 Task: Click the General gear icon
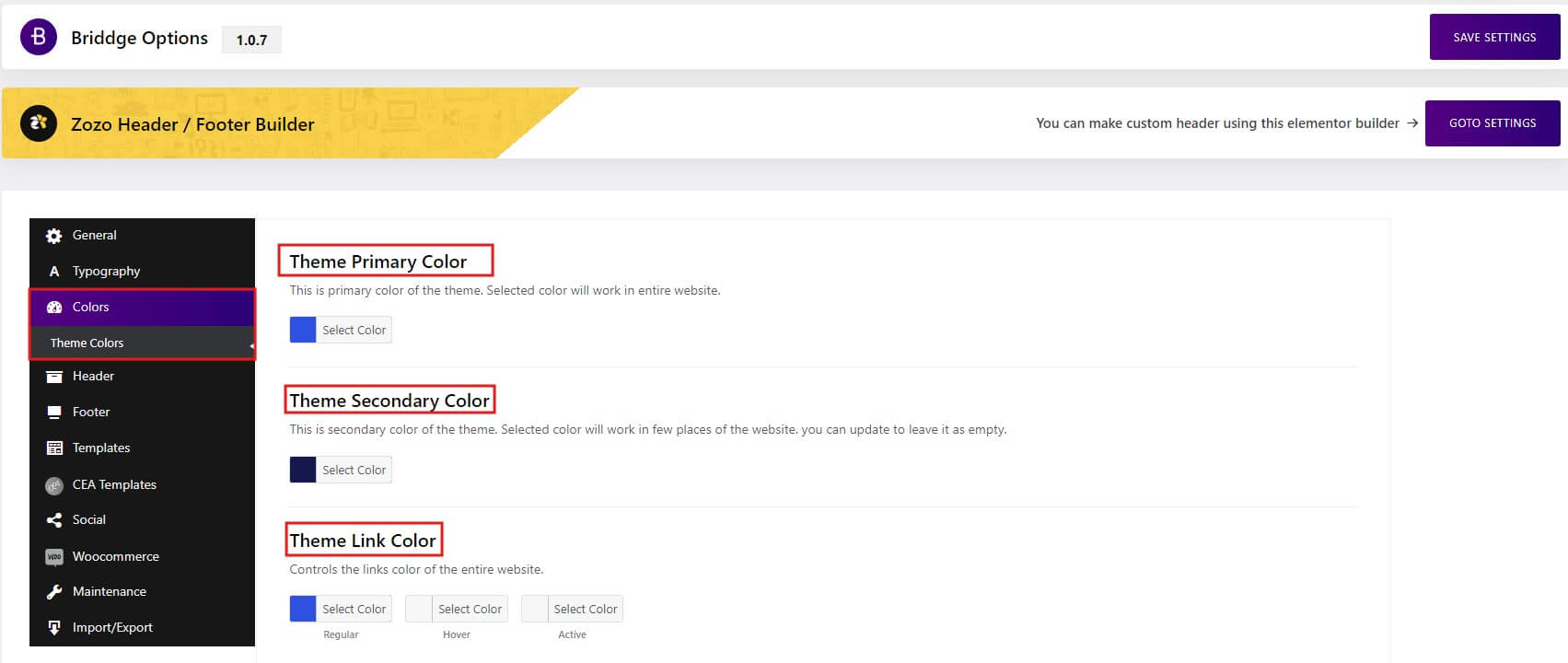coord(54,236)
